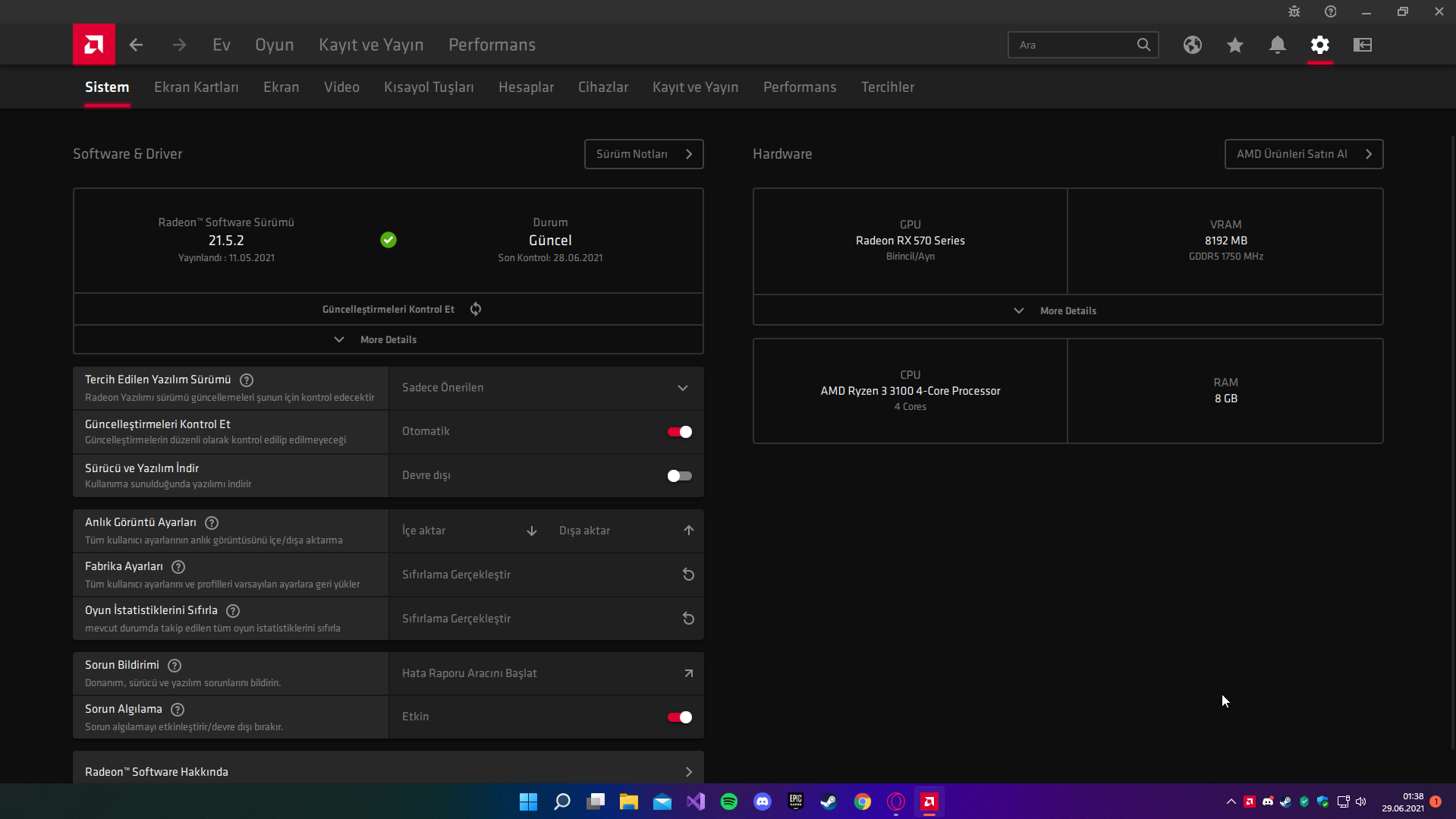Open the web browser globe icon

(1192, 45)
